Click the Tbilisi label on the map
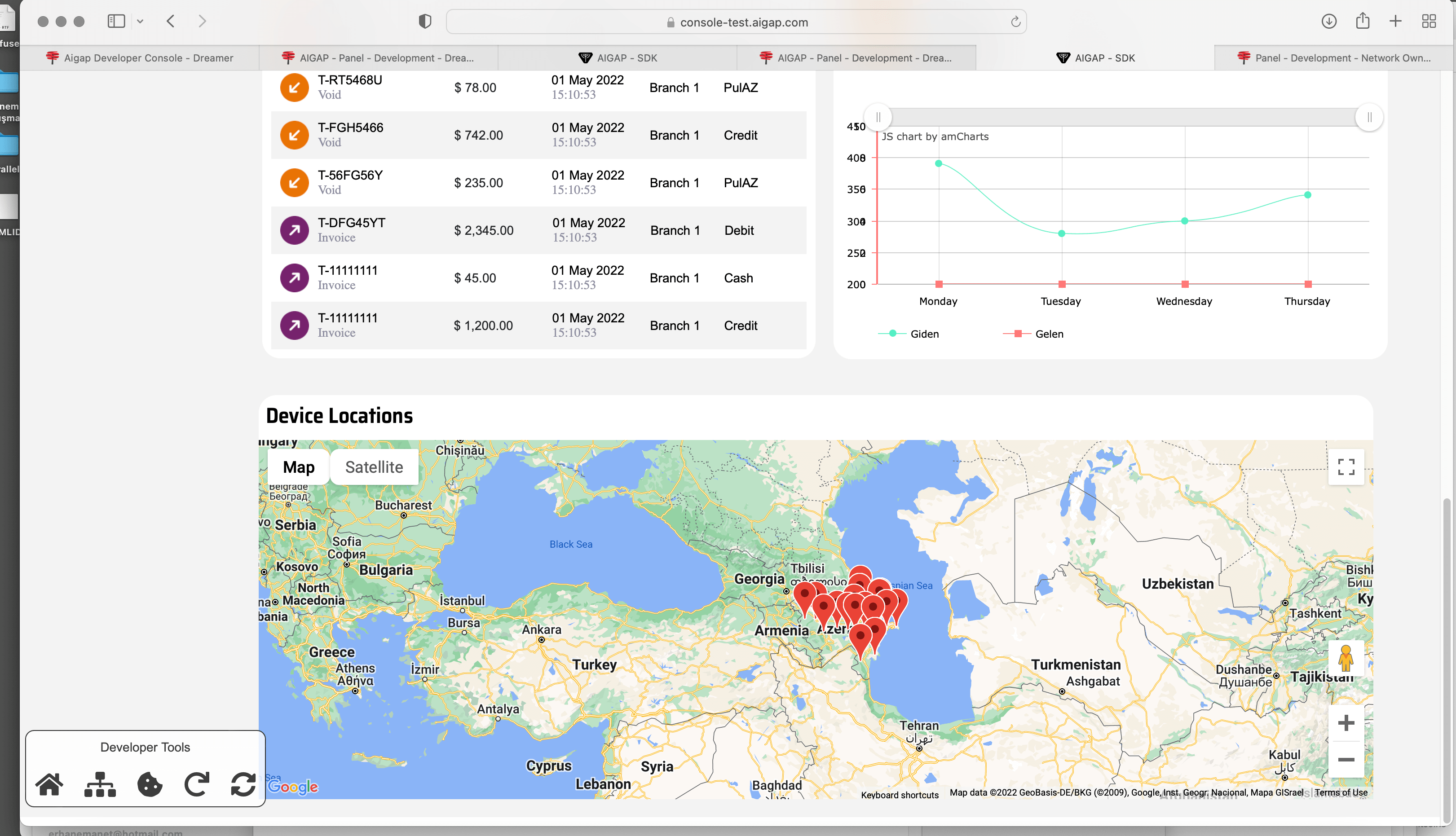 (x=807, y=568)
